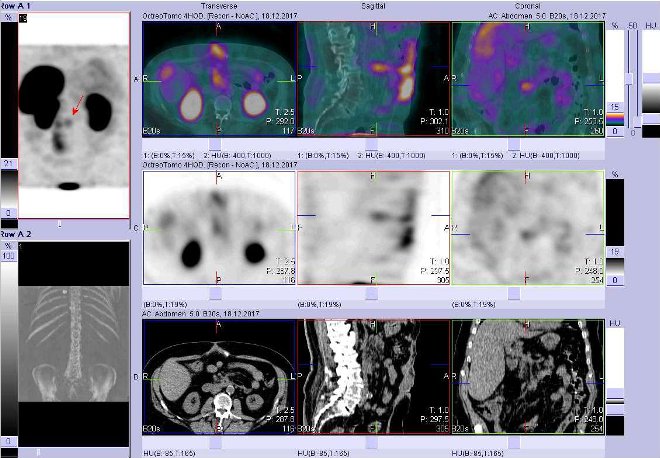Select the Row A 1 MIP projection image
Viewport: 660px width, 458px height.
[74, 115]
